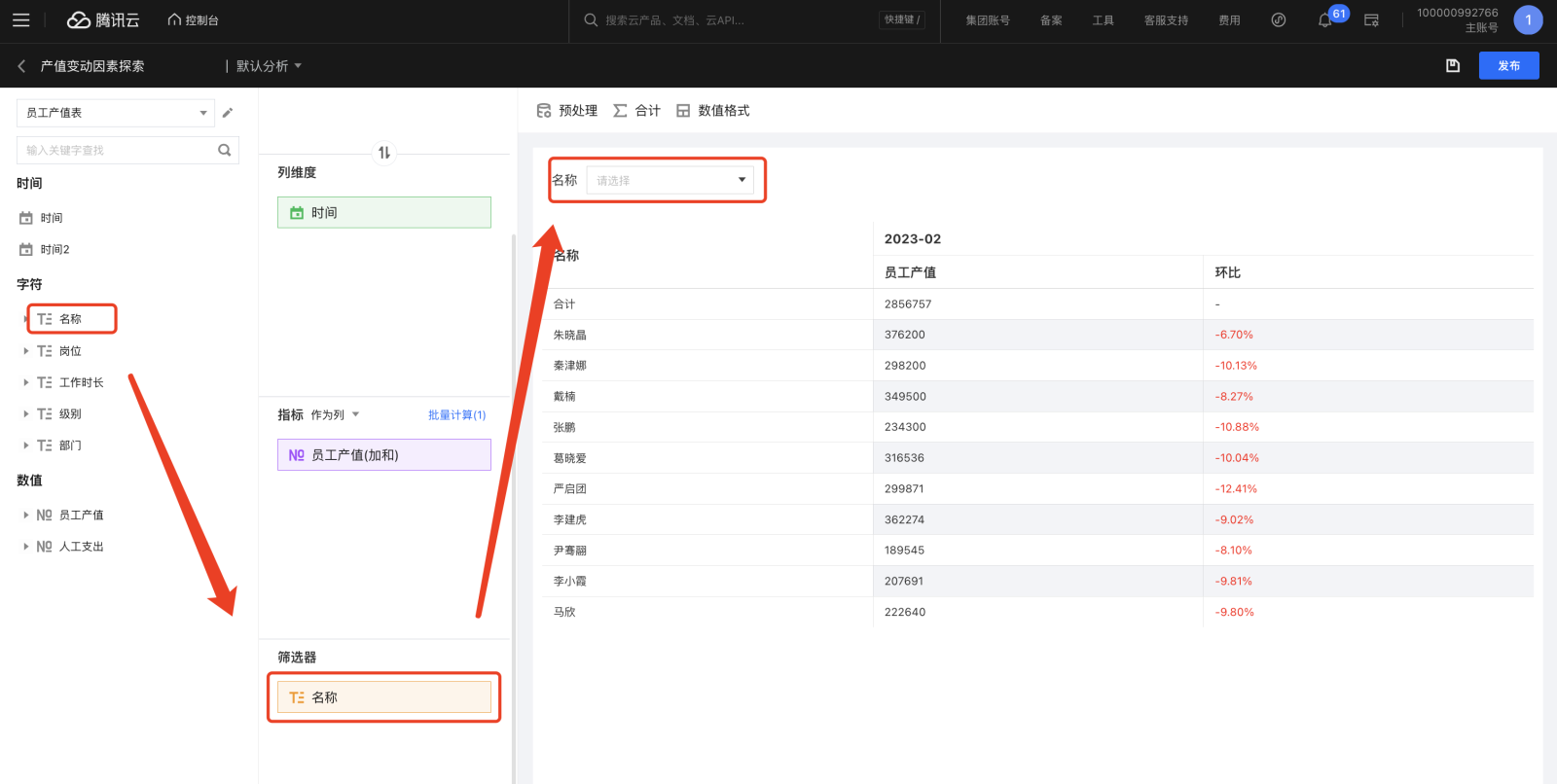Expand the 级别 field

click(x=26, y=414)
